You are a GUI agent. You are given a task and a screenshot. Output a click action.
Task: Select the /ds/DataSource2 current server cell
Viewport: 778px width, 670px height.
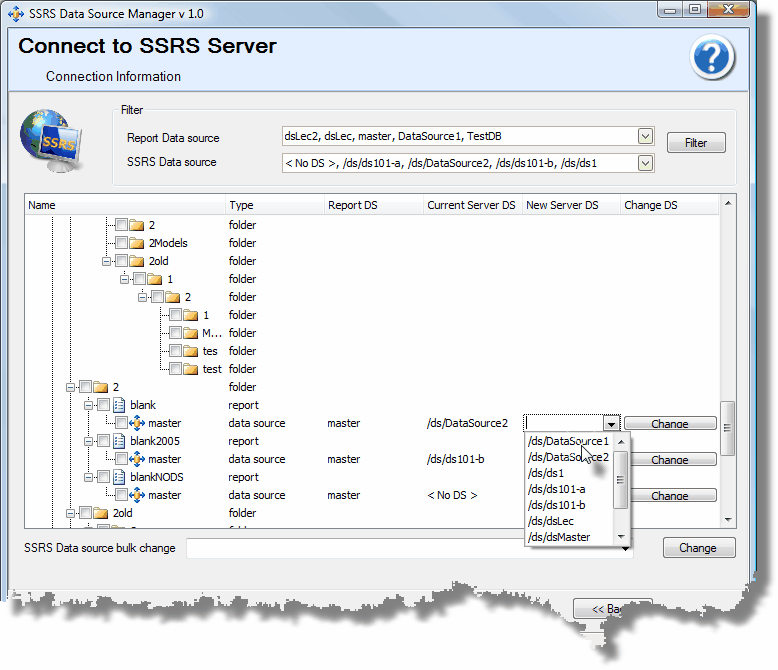coord(467,423)
